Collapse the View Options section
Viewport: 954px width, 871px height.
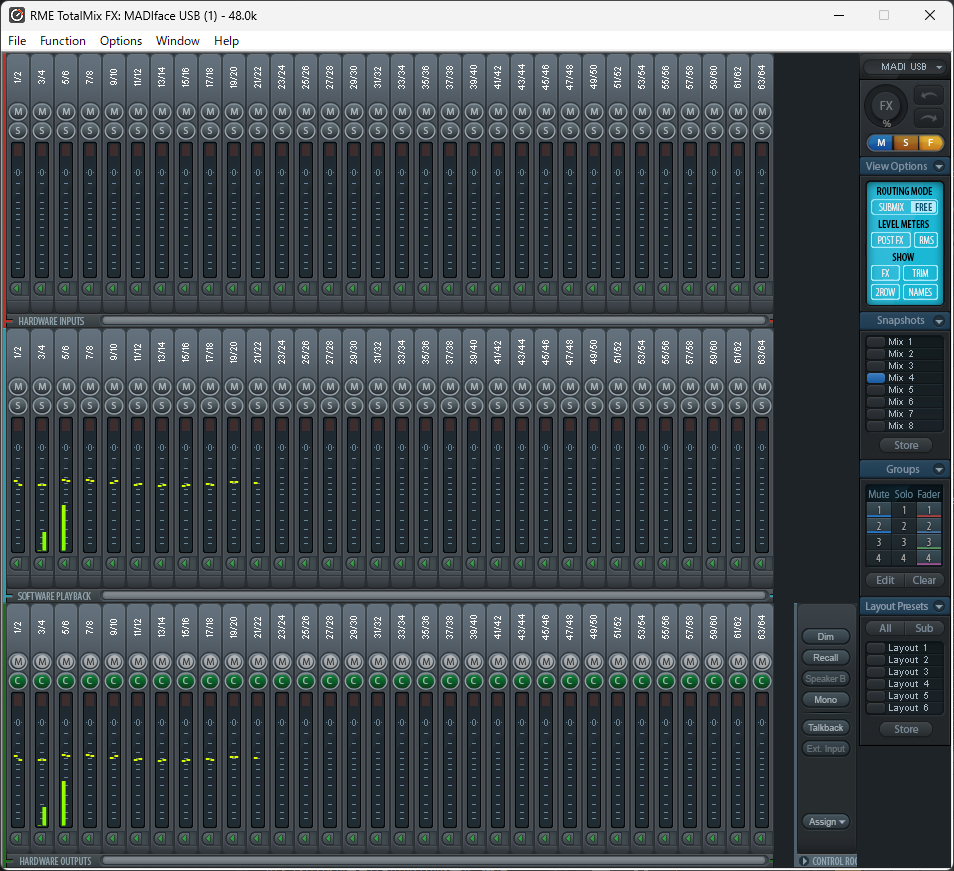tap(939, 166)
